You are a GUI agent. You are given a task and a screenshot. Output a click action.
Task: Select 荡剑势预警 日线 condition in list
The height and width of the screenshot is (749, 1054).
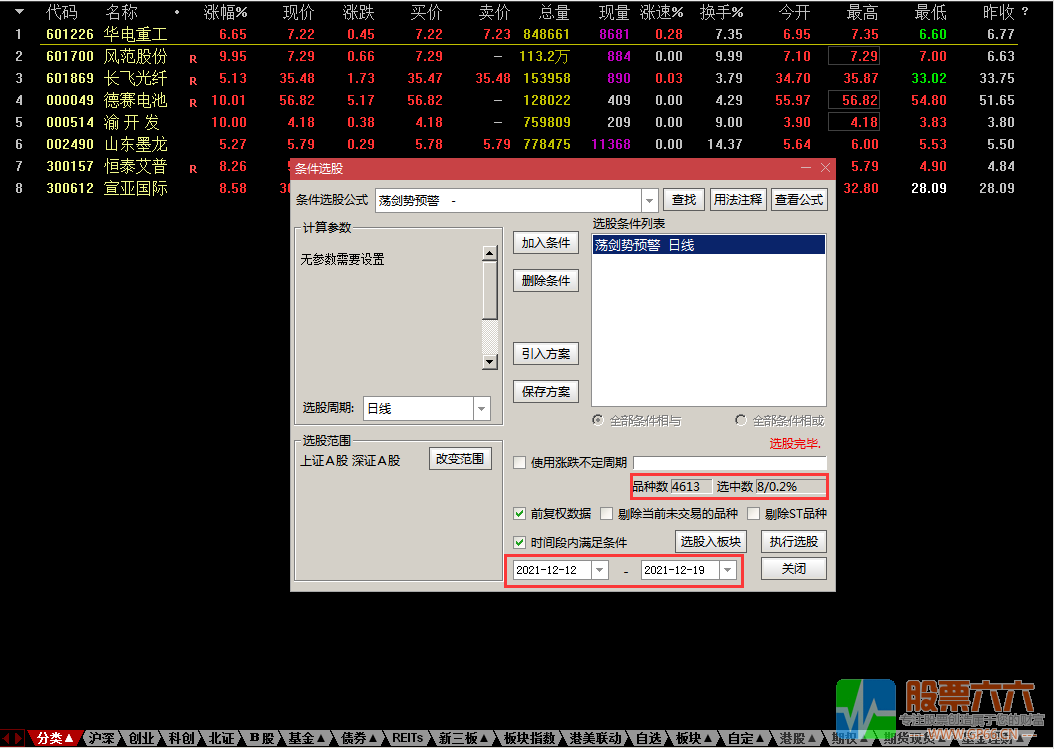pyautogui.click(x=708, y=245)
